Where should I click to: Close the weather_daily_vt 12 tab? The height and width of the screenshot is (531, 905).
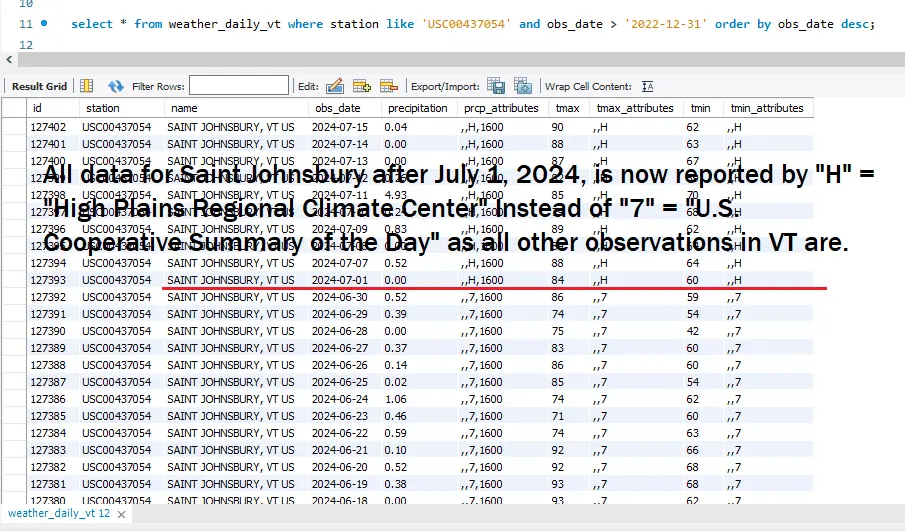(123, 513)
